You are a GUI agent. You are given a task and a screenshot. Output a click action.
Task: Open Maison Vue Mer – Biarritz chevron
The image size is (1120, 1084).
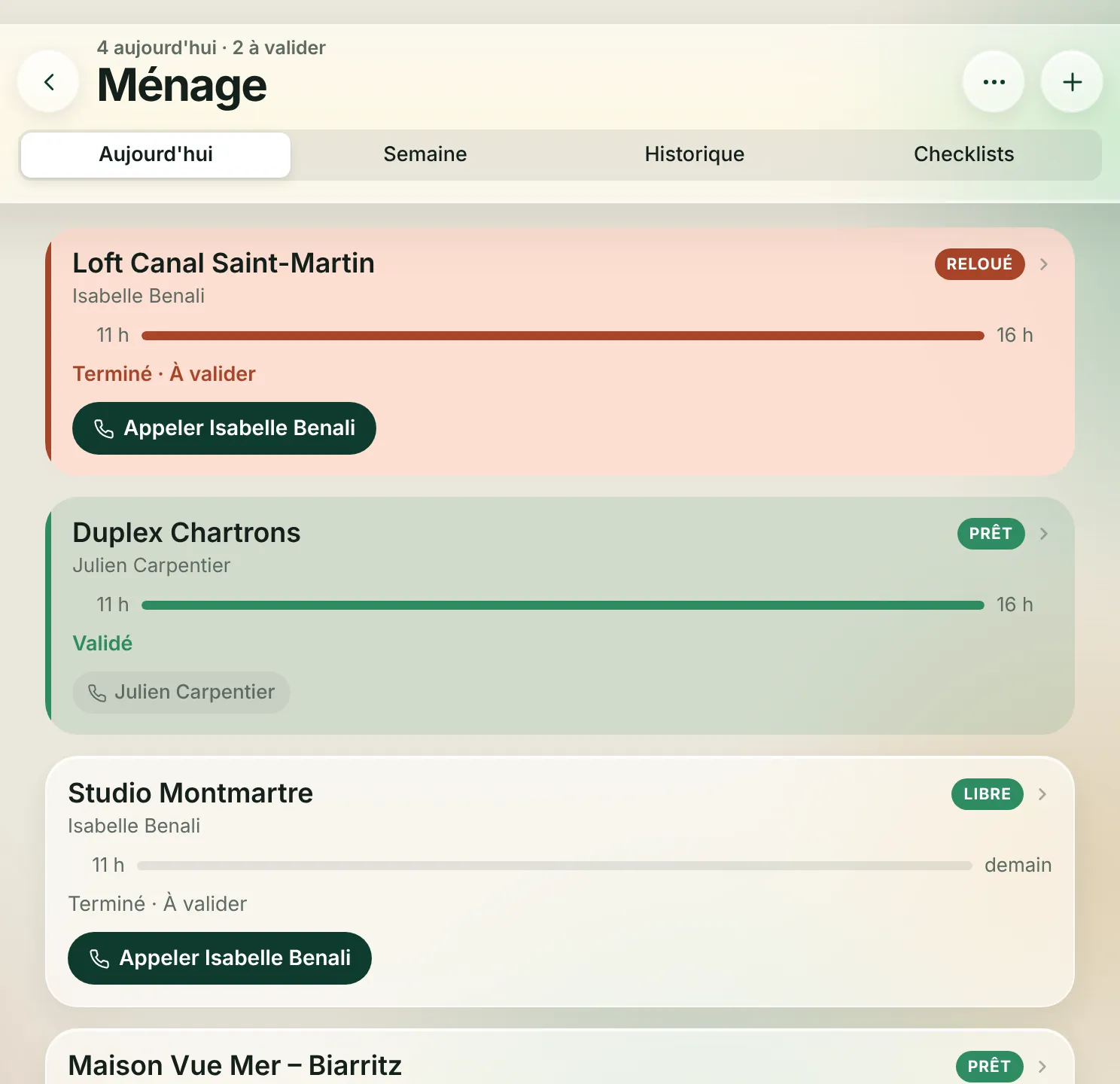pyautogui.click(x=1042, y=1067)
